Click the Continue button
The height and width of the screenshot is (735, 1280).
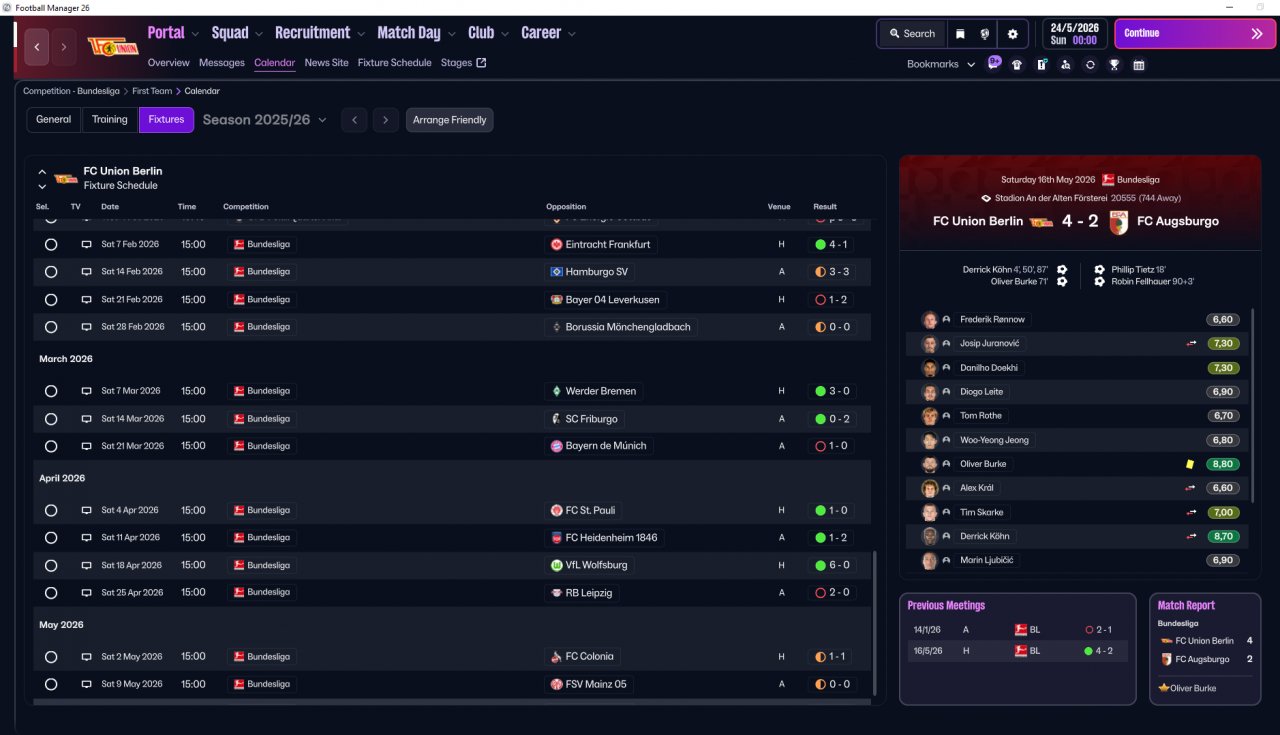pyautogui.click(x=1195, y=34)
